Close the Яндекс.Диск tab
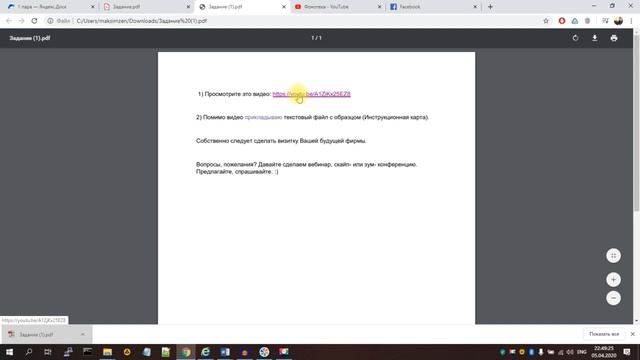 92,7
